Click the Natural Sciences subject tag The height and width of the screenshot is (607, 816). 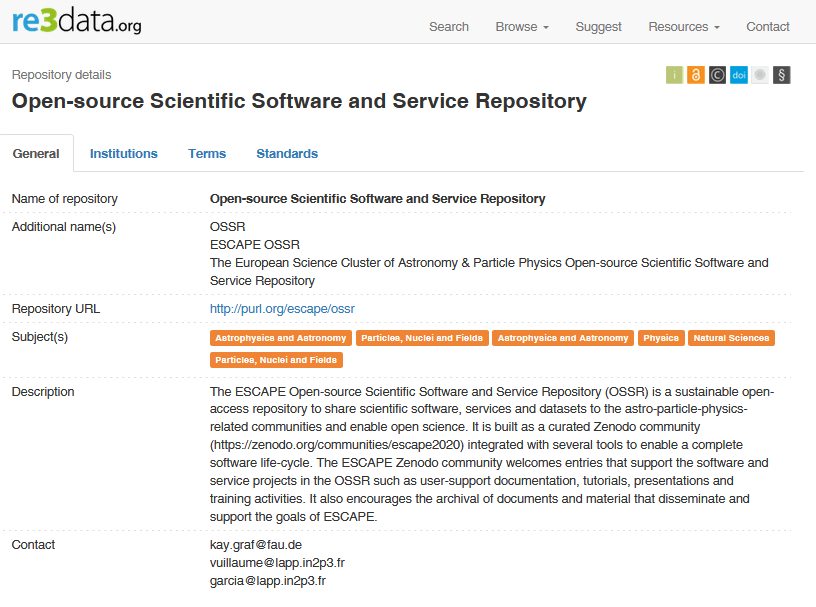(x=733, y=337)
